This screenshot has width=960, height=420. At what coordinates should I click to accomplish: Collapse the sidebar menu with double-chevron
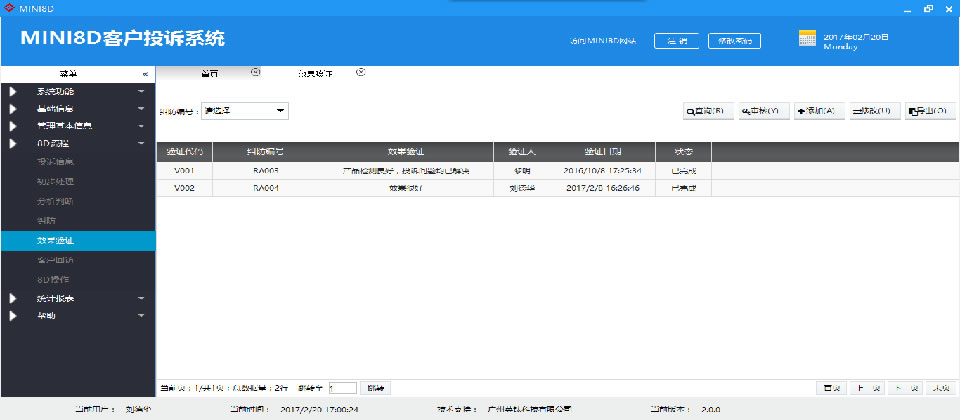pyautogui.click(x=145, y=74)
